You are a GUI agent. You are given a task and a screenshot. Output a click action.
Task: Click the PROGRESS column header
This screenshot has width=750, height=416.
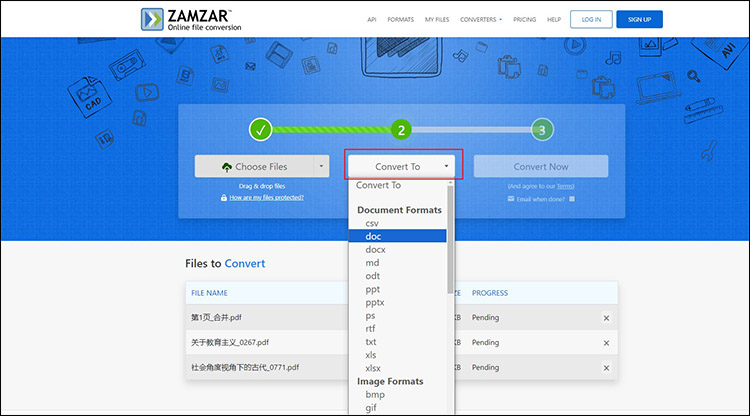click(x=490, y=293)
